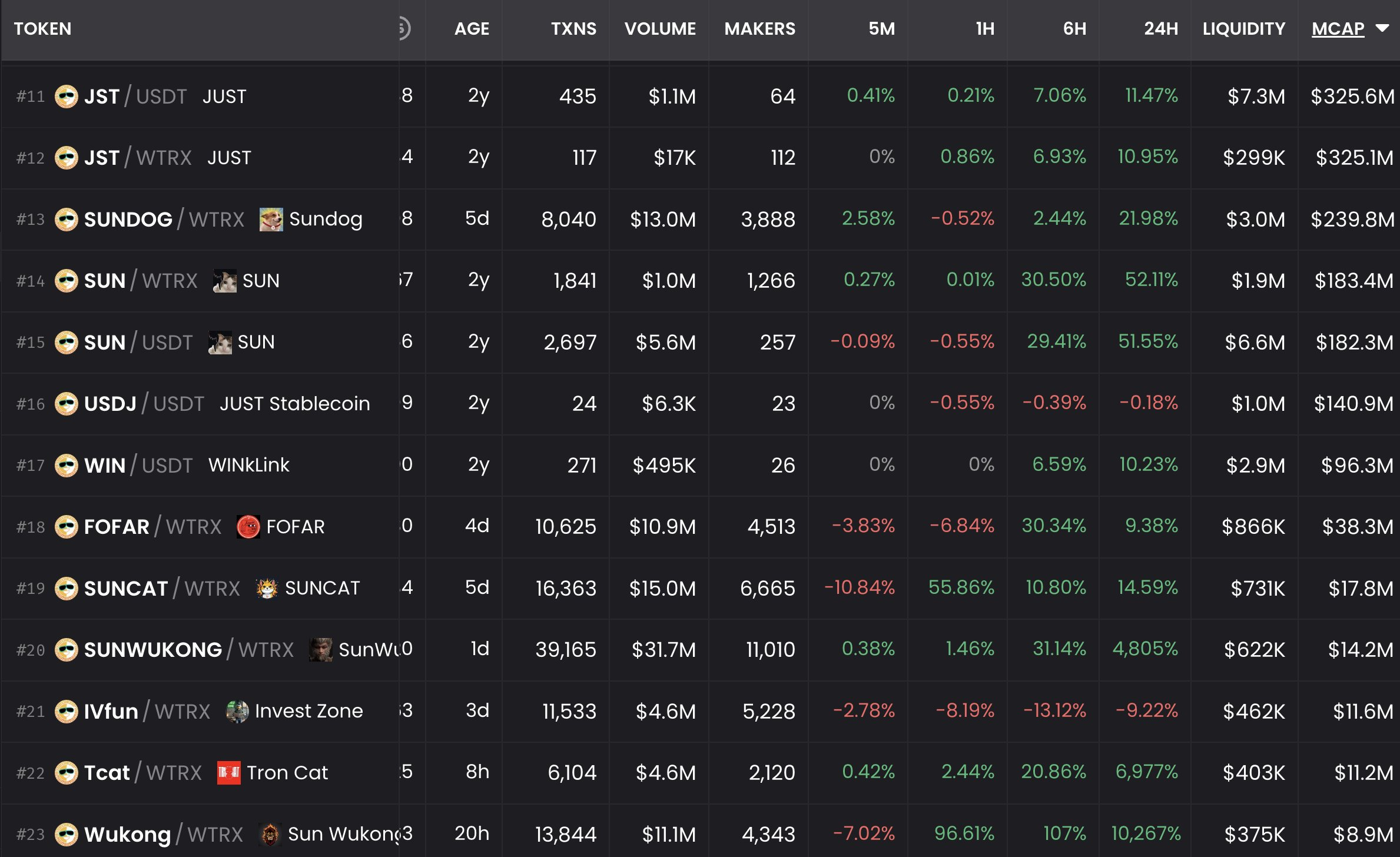Sort by LIQUIDITY column header
The width and height of the screenshot is (1400, 857).
point(1243,29)
